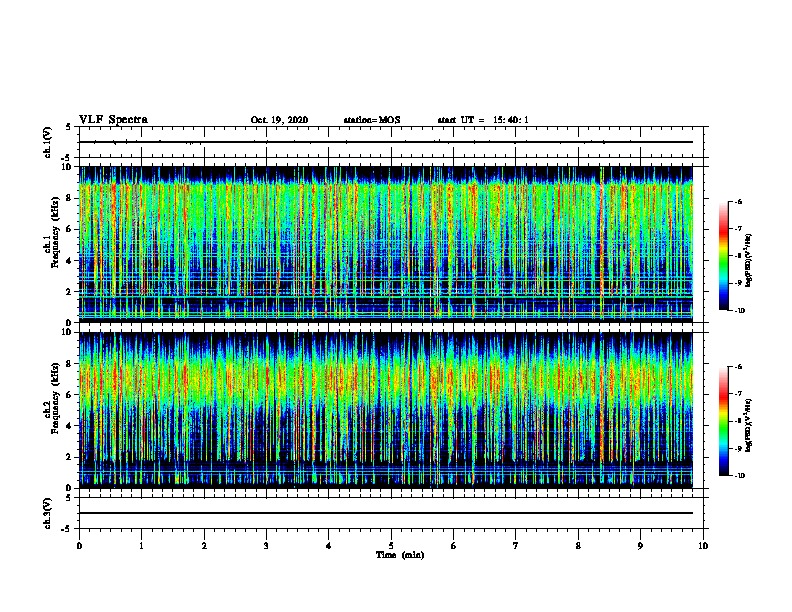Click the ch.2 PSD color scale bar

click(723, 421)
